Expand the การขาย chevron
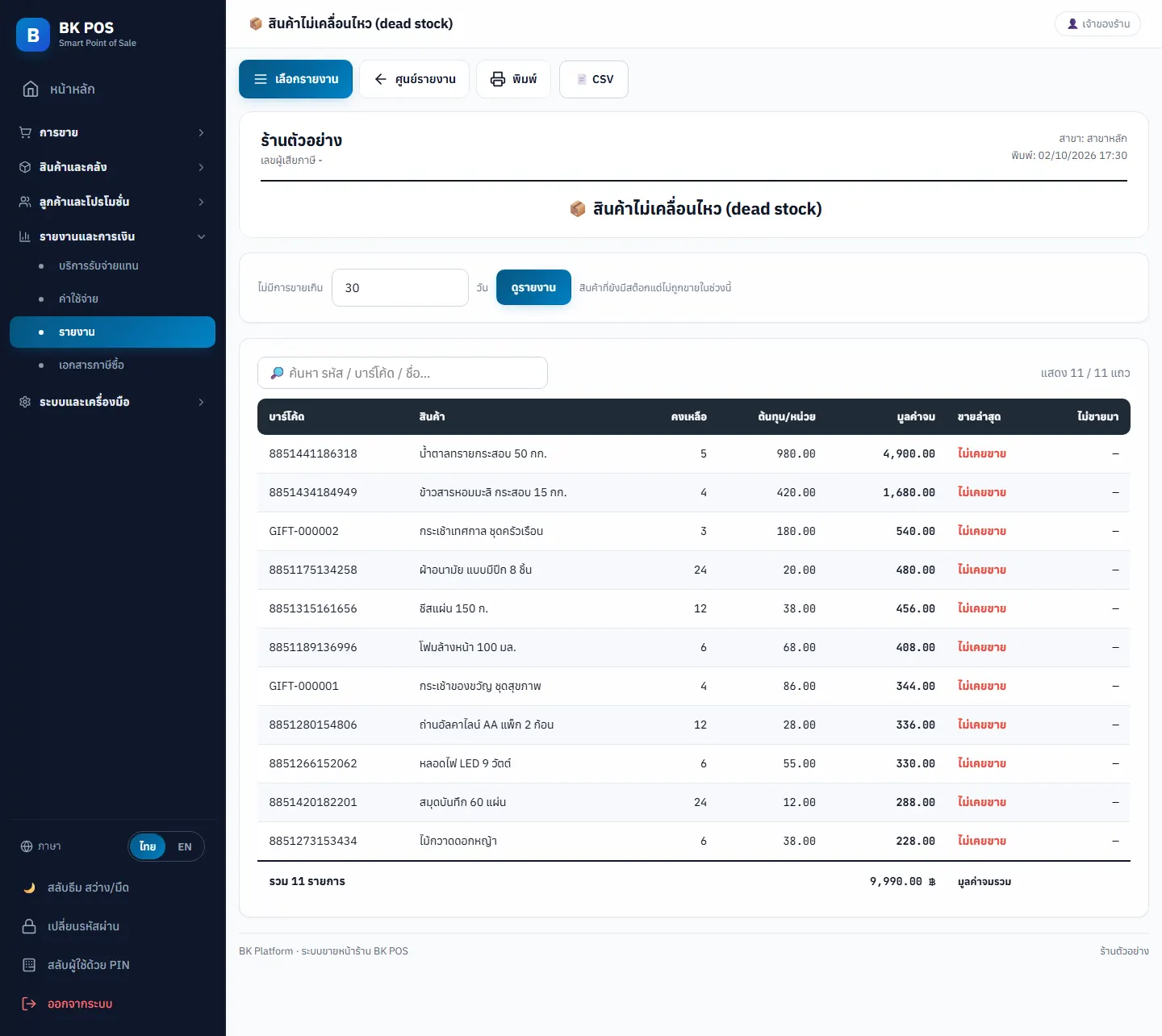 pos(201,132)
